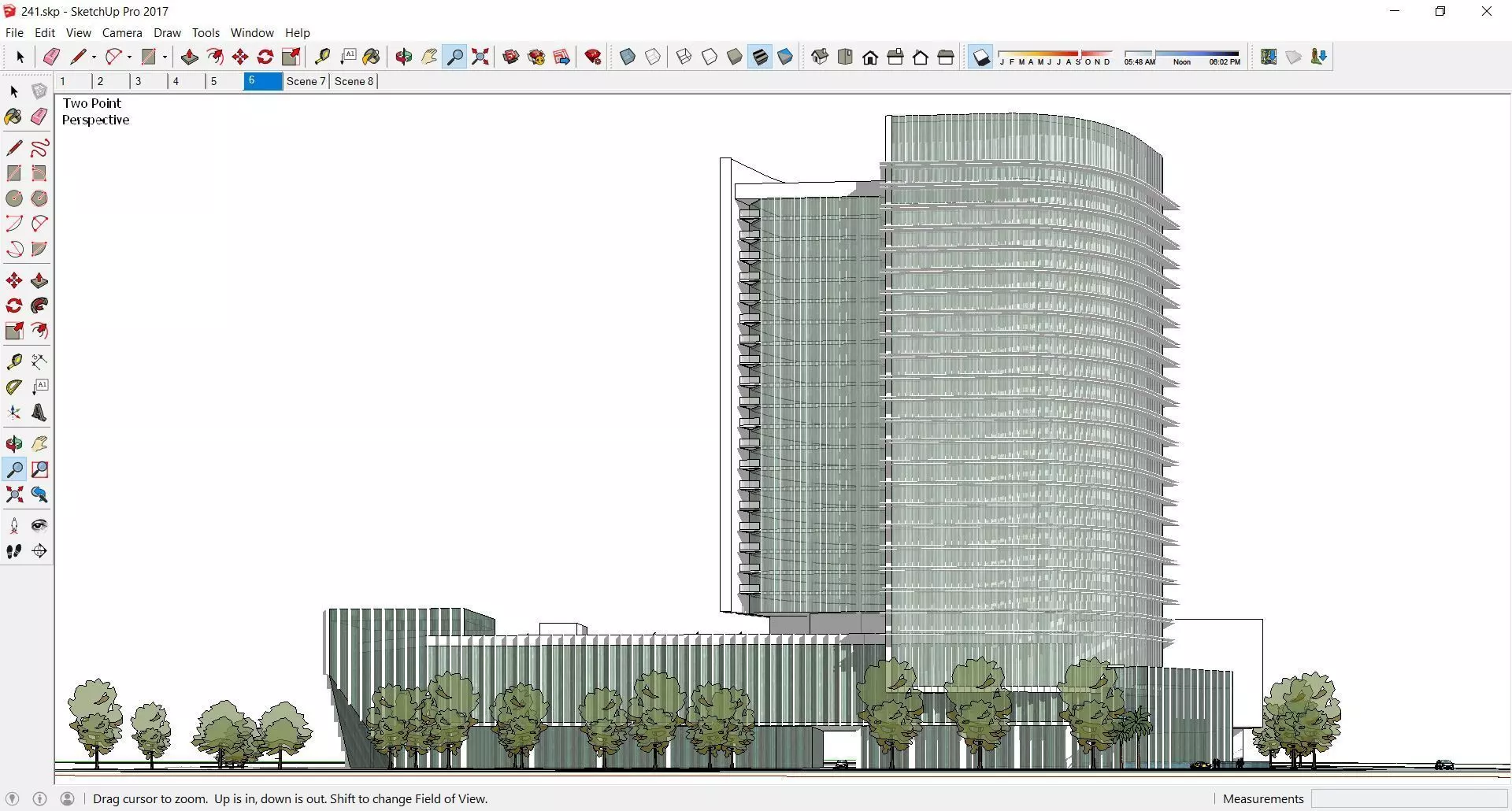Switch to Monochrome style

click(x=785, y=57)
